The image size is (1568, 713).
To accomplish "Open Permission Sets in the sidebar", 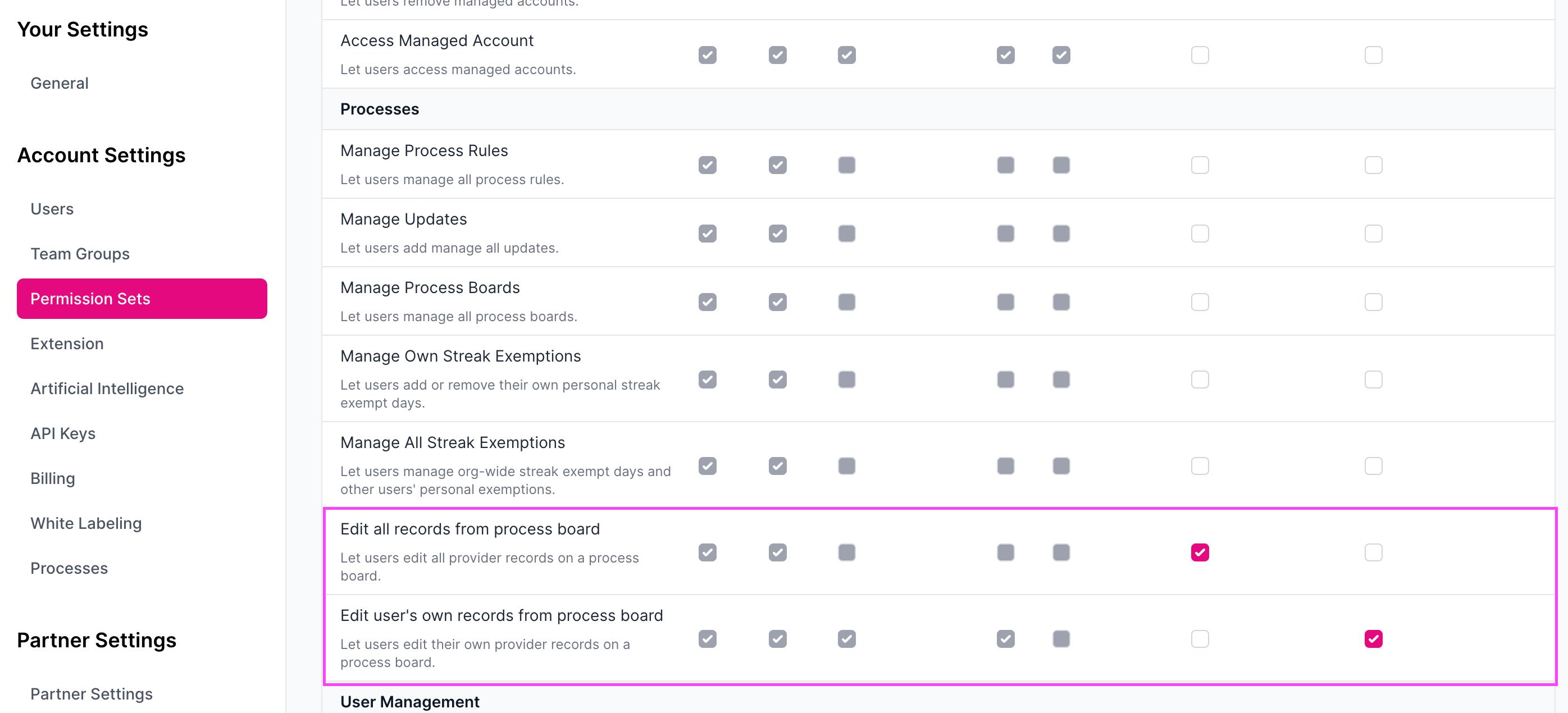I will 142,299.
